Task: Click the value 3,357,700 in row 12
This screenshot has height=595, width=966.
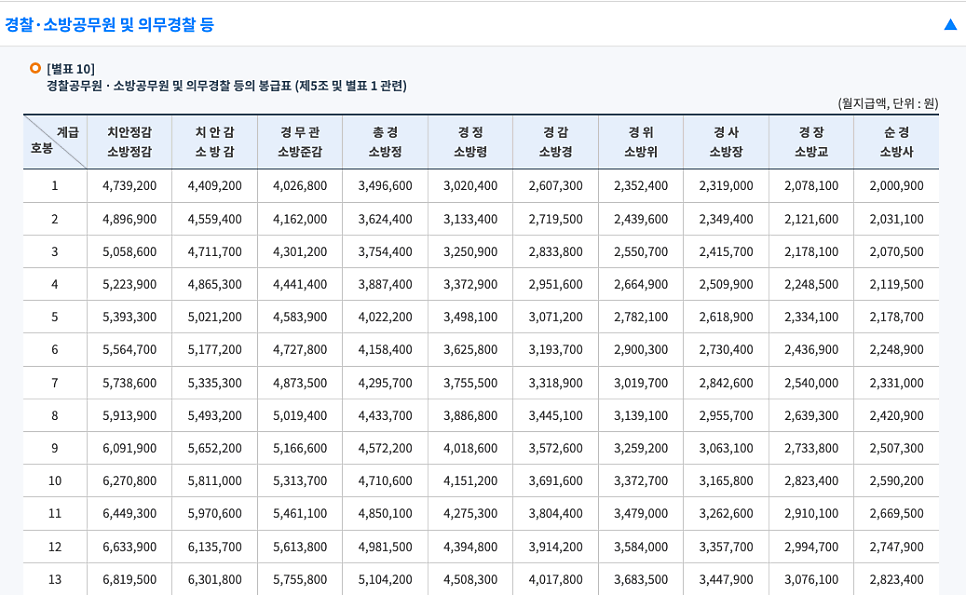Action: pyautogui.click(x=726, y=546)
